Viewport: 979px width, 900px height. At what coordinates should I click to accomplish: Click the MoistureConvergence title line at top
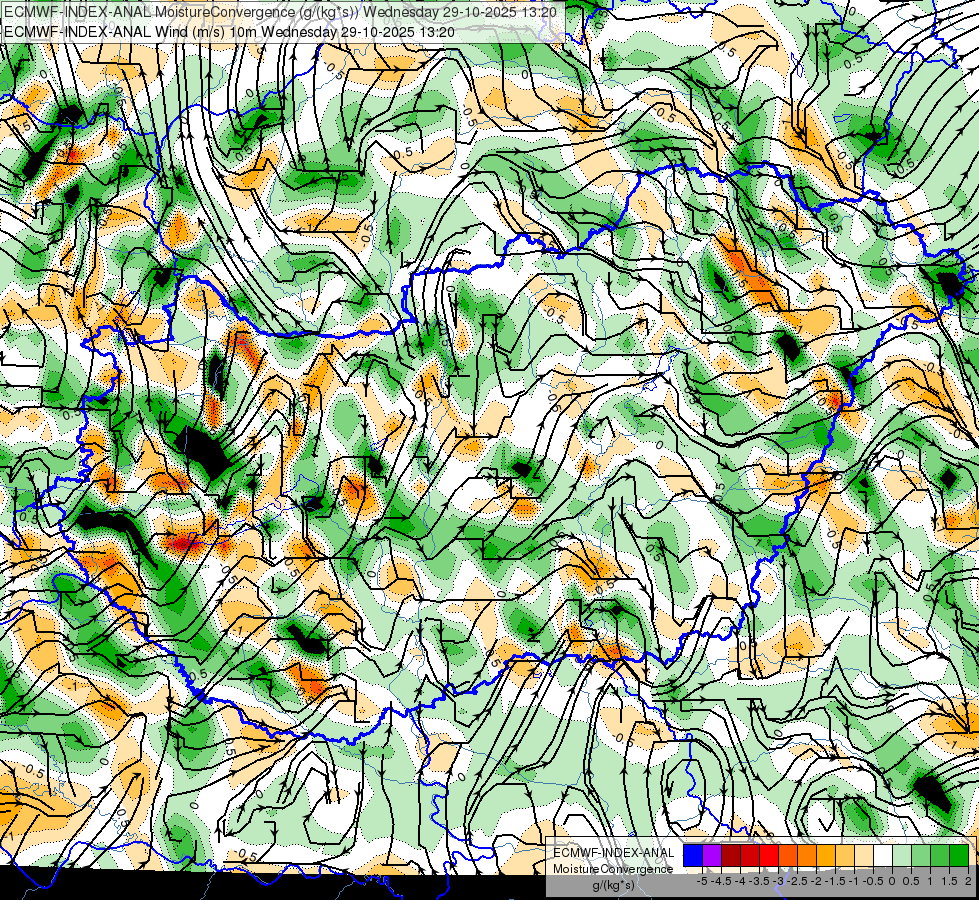coord(279,12)
